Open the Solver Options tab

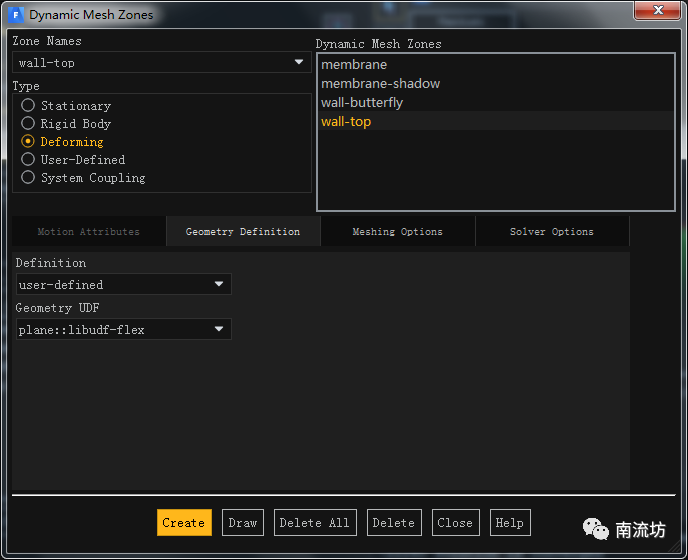point(551,232)
